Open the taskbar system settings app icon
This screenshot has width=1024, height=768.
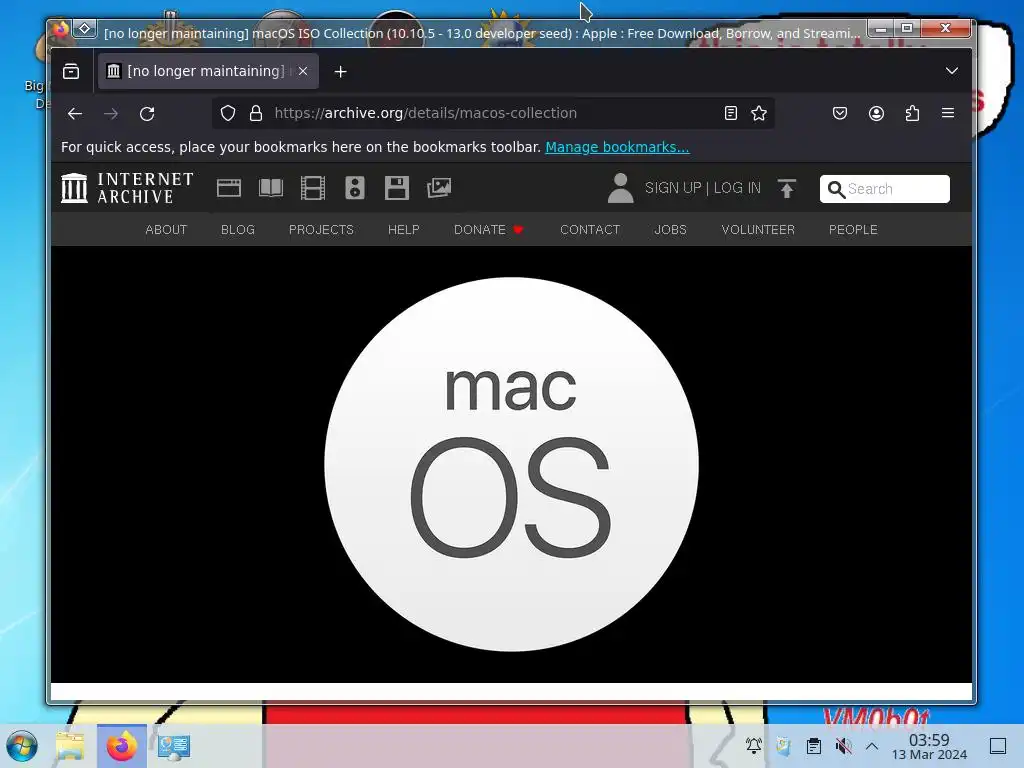point(174,746)
